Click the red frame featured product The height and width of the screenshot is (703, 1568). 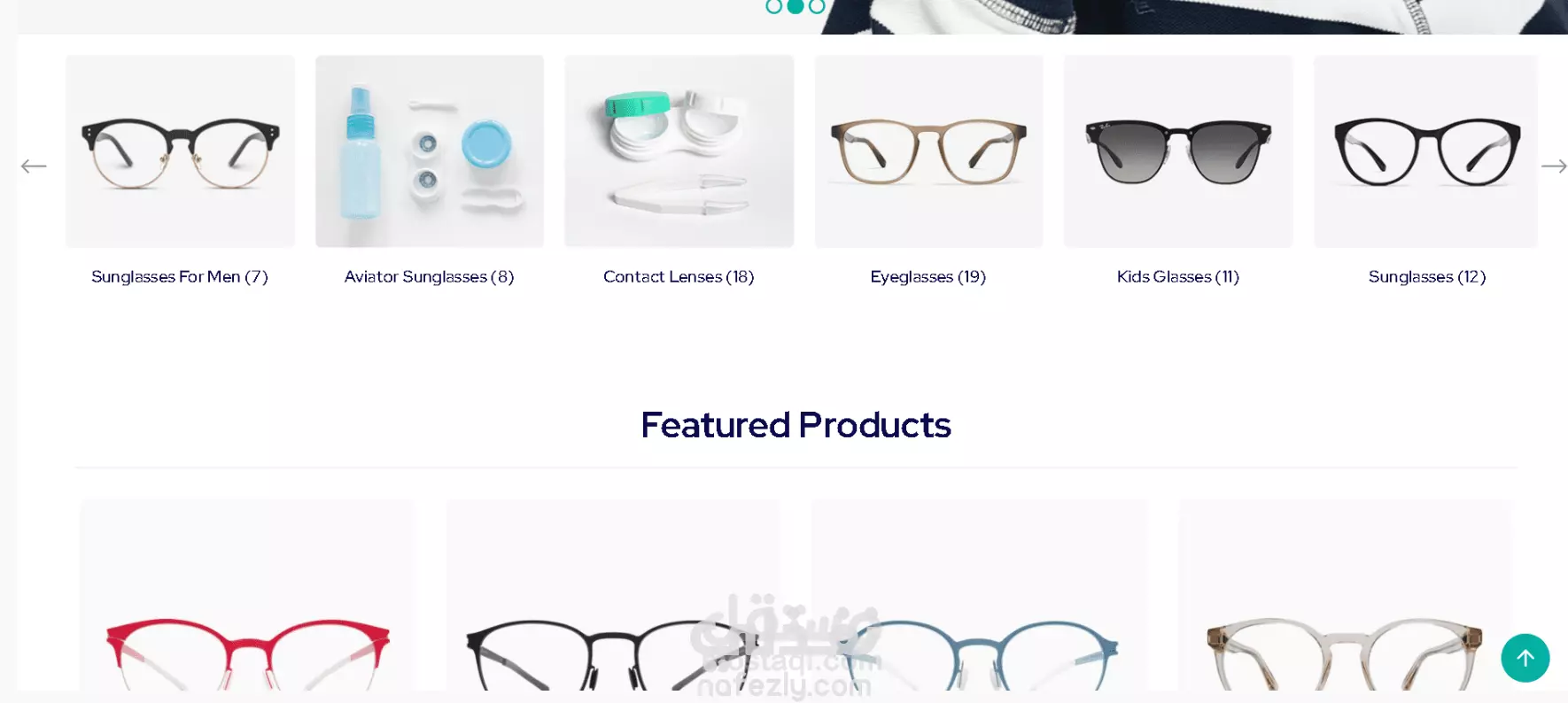tap(247, 595)
